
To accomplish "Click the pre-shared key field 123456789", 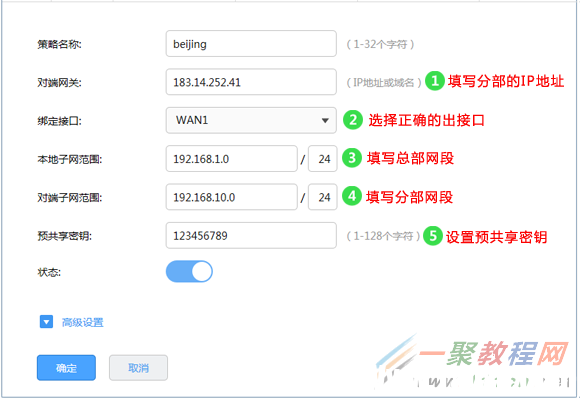I will point(251,235).
